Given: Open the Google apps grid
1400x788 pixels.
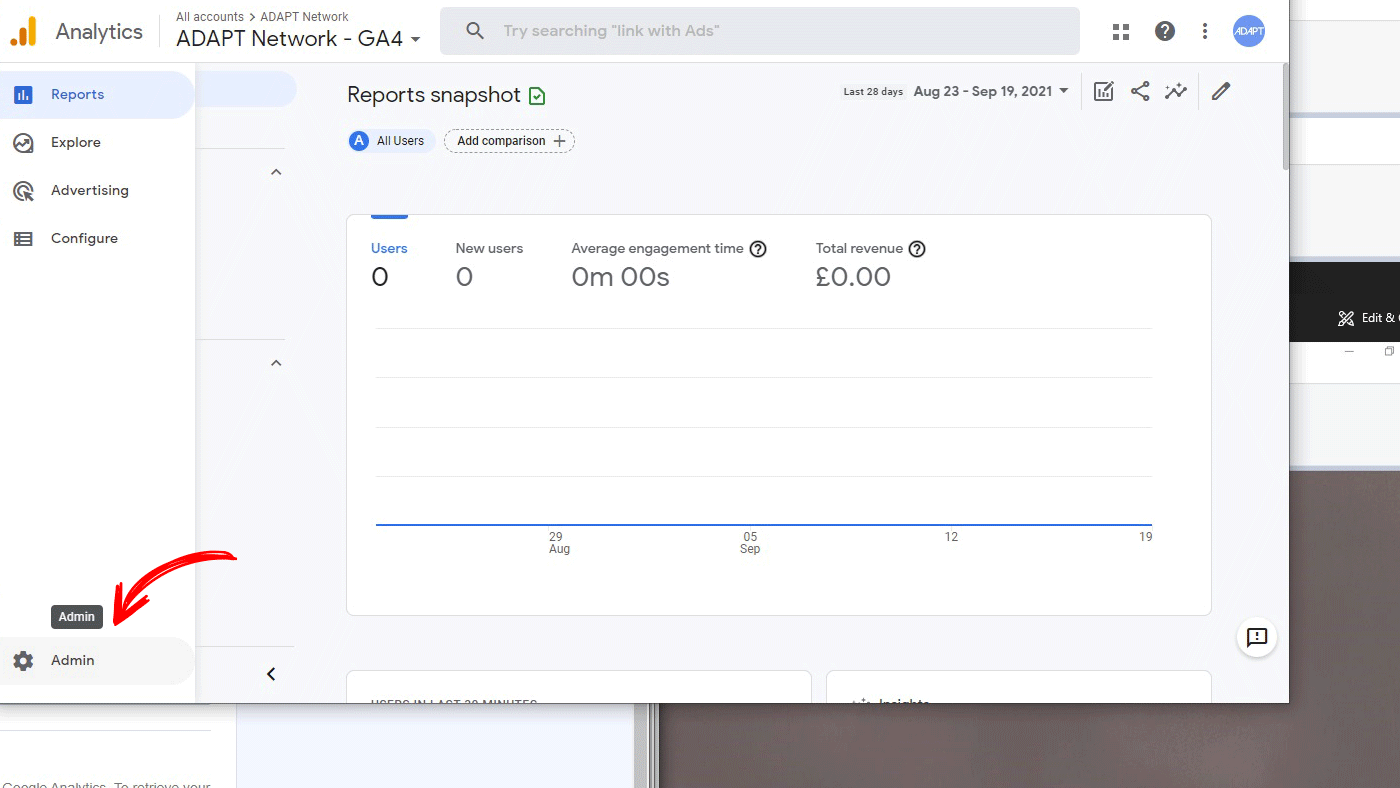Looking at the screenshot, I should click(x=1121, y=31).
